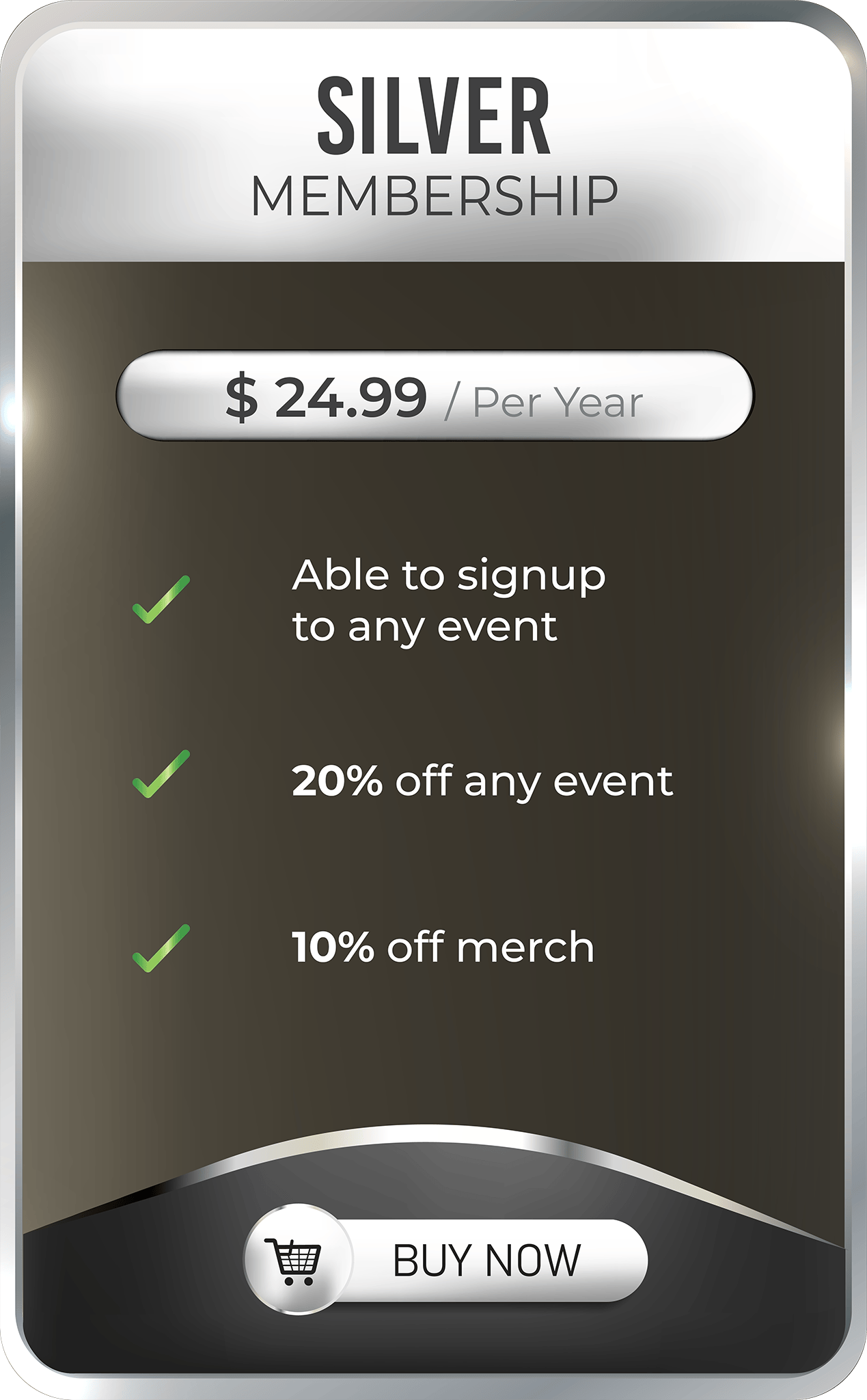Click the shopping cart icon
Viewport: 867px width, 1400px height.
[296, 1261]
